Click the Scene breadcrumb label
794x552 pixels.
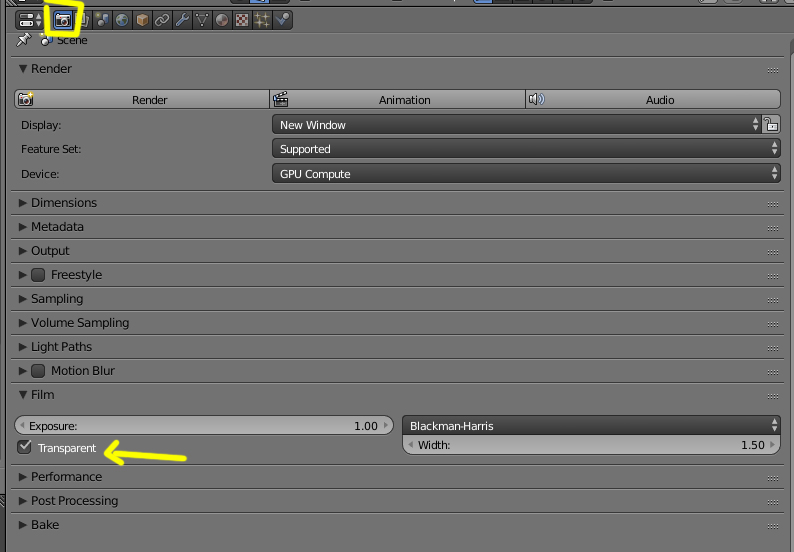pos(72,41)
